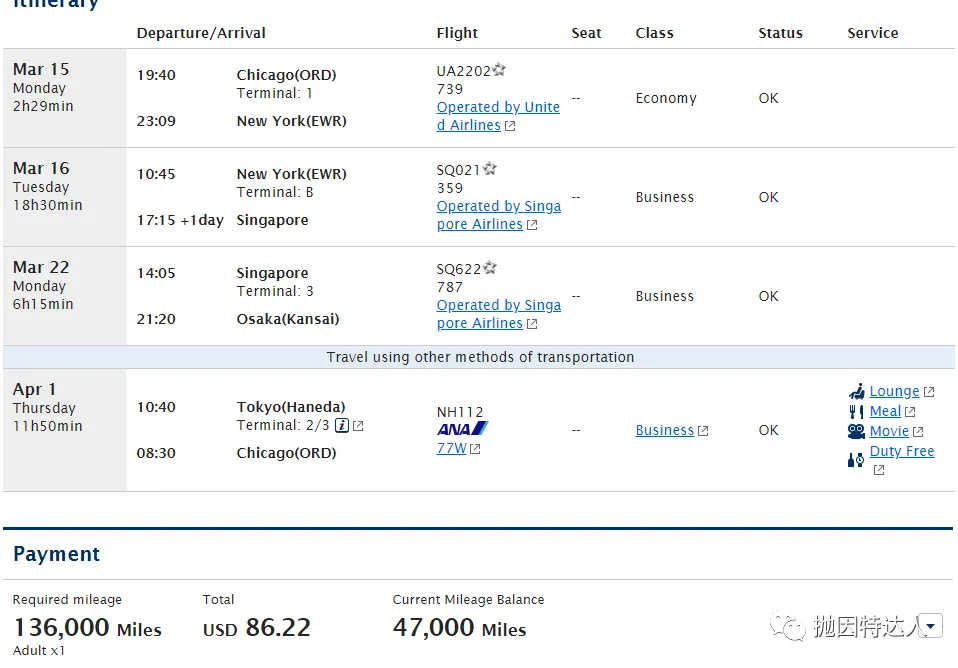The image size is (958, 668).
Task: Click the Business class link for NH112
Action: (x=664, y=430)
